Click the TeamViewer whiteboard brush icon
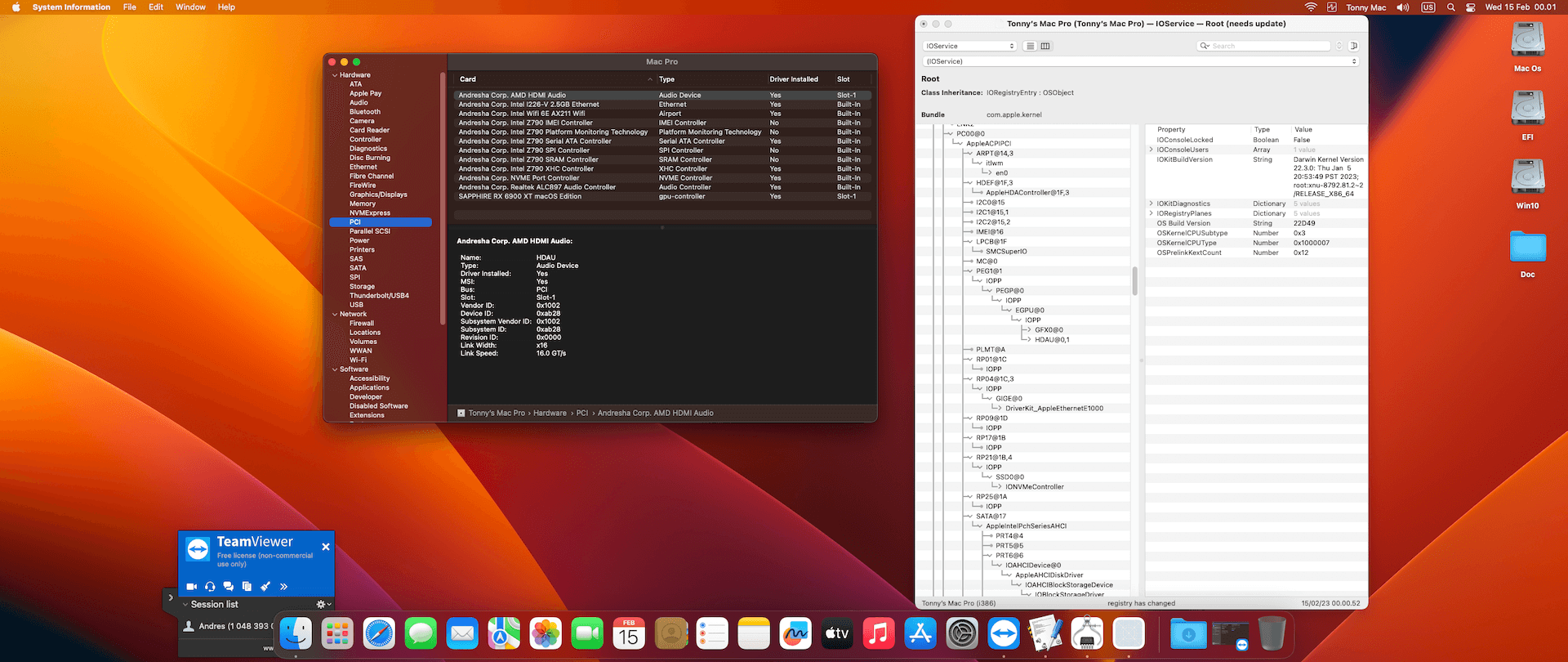 (x=265, y=587)
